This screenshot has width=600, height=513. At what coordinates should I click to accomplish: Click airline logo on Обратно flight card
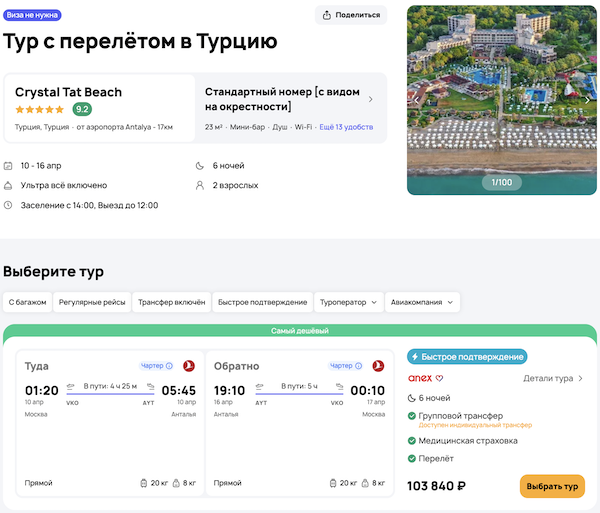(x=378, y=366)
